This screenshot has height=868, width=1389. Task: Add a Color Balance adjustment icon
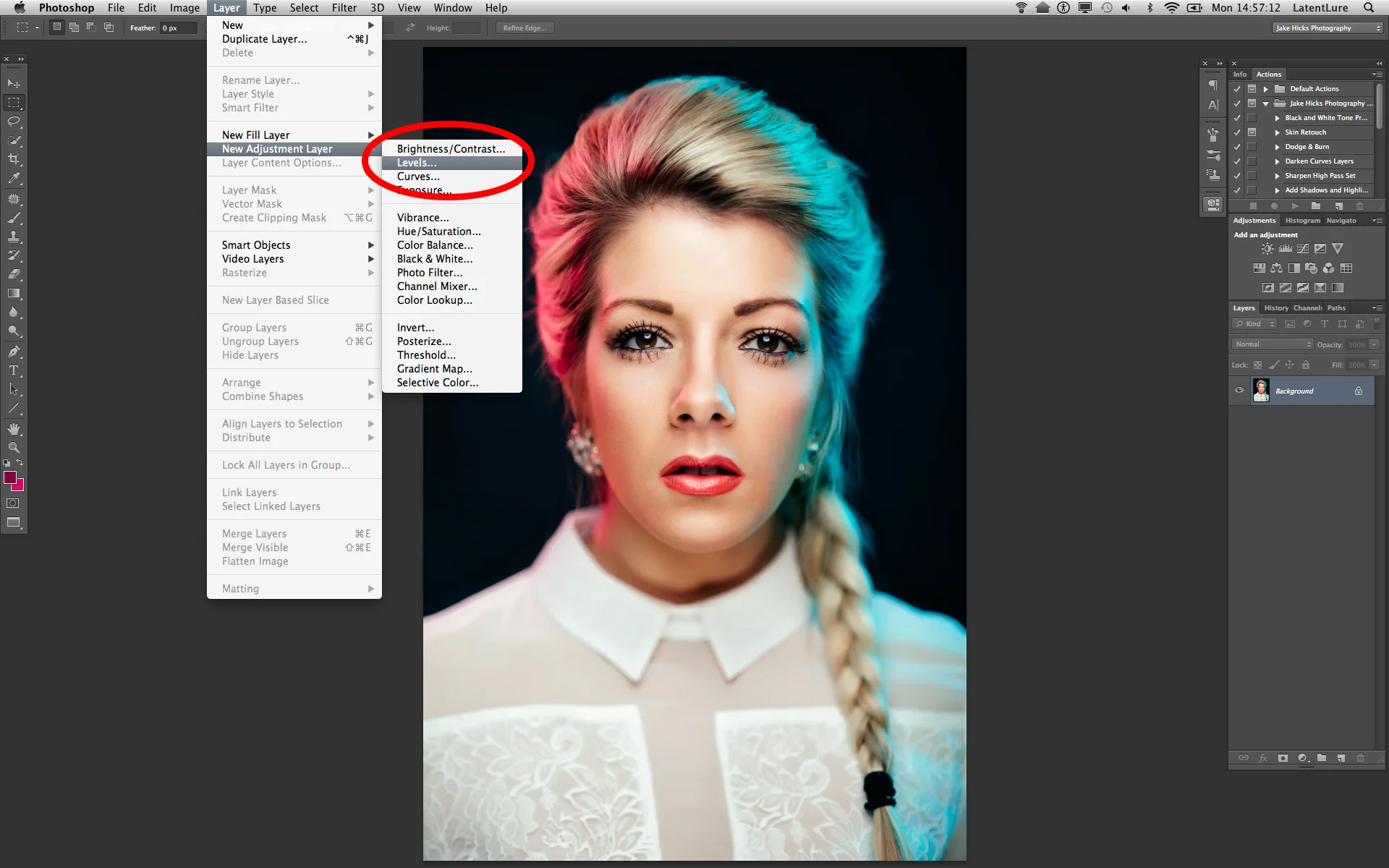pyautogui.click(x=1277, y=268)
